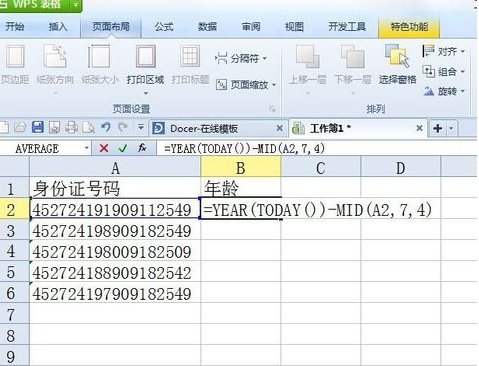Switch to the 页面布局 tab

pos(111,27)
